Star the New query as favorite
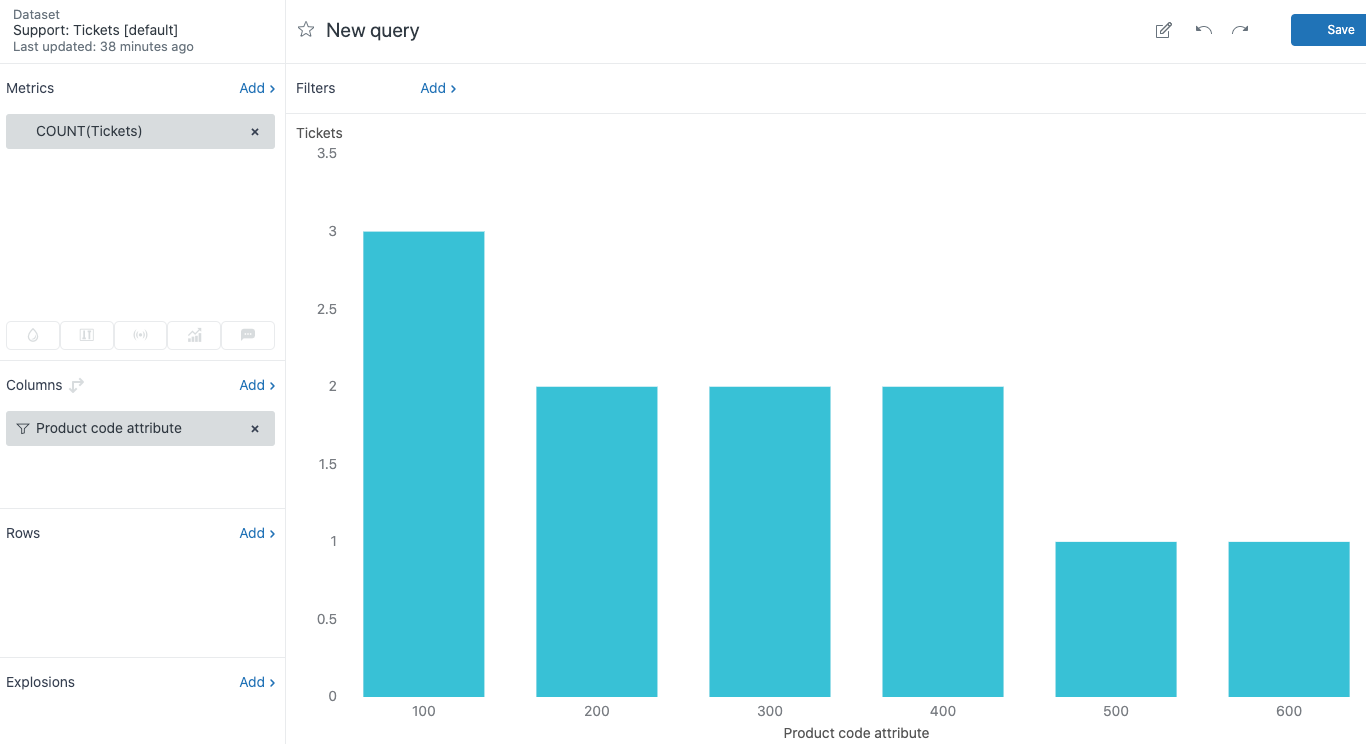This screenshot has height=744, width=1366. (x=306, y=30)
